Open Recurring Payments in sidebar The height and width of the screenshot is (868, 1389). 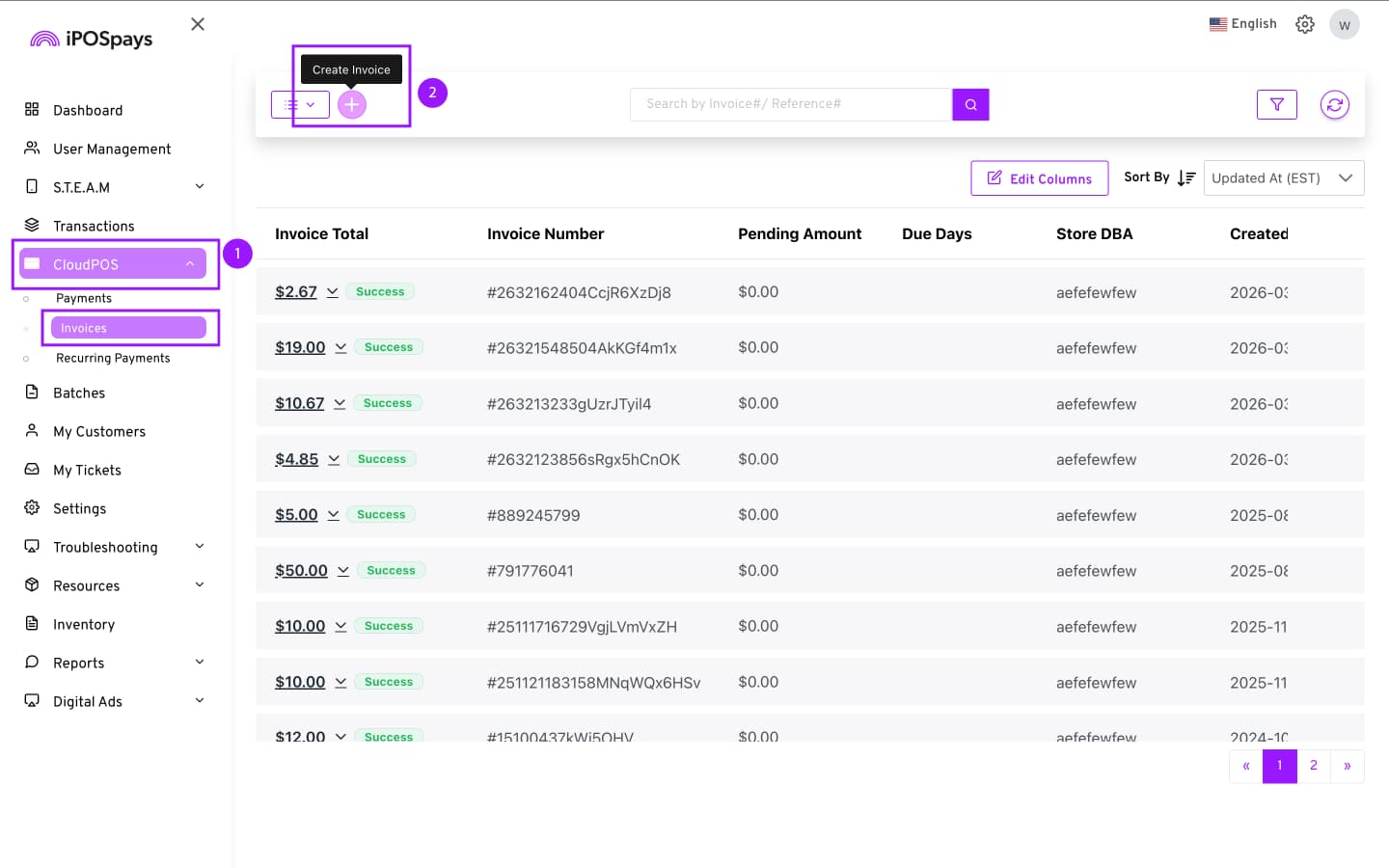(x=113, y=358)
